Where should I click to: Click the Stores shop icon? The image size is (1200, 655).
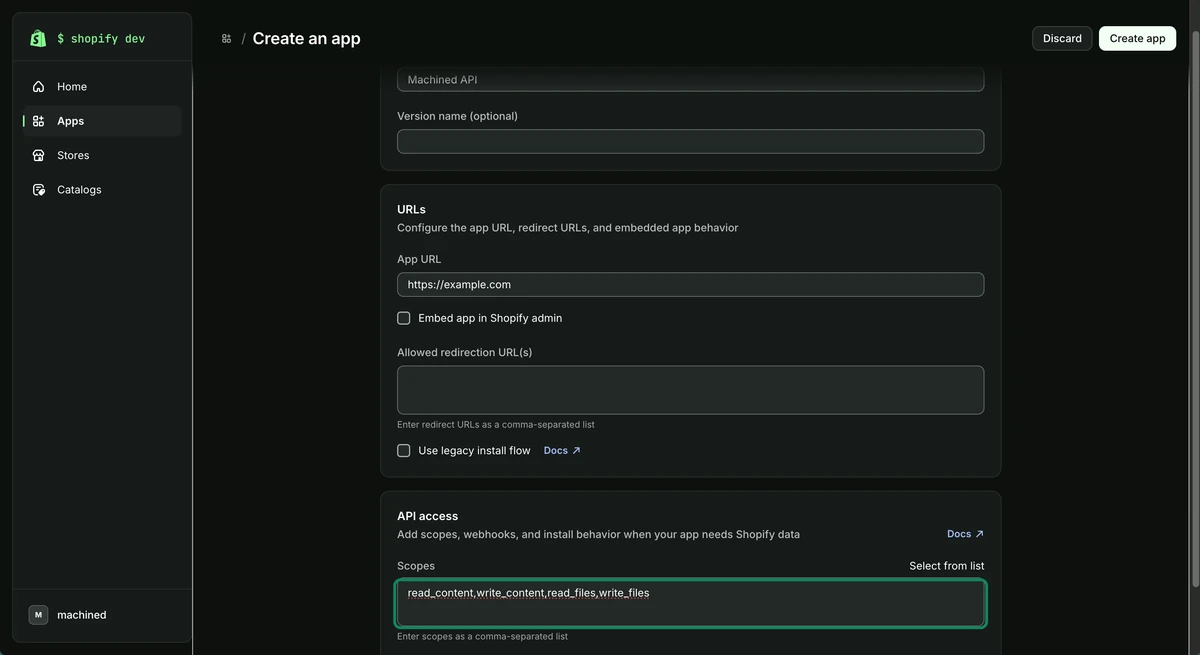tap(38, 155)
